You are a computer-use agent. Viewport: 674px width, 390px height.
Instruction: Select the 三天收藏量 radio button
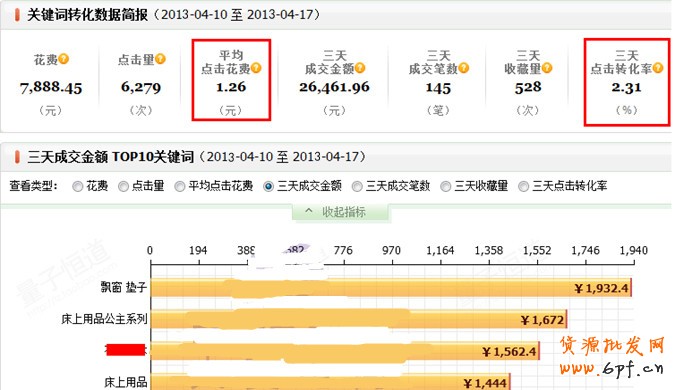click(446, 187)
